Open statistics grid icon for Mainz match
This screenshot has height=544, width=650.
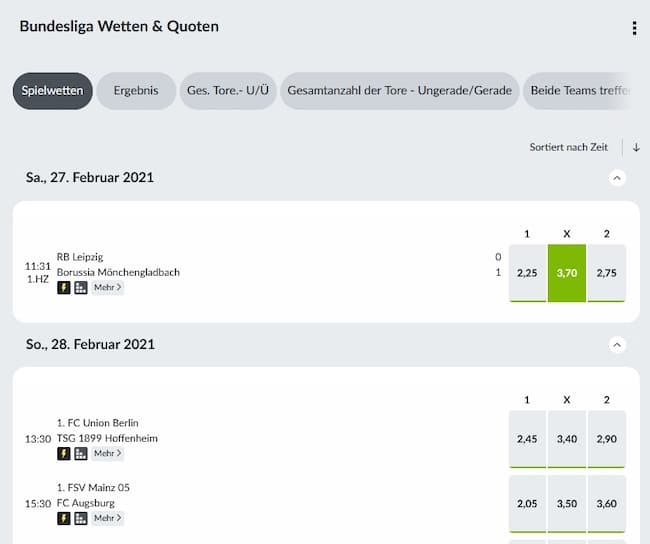click(x=81, y=518)
